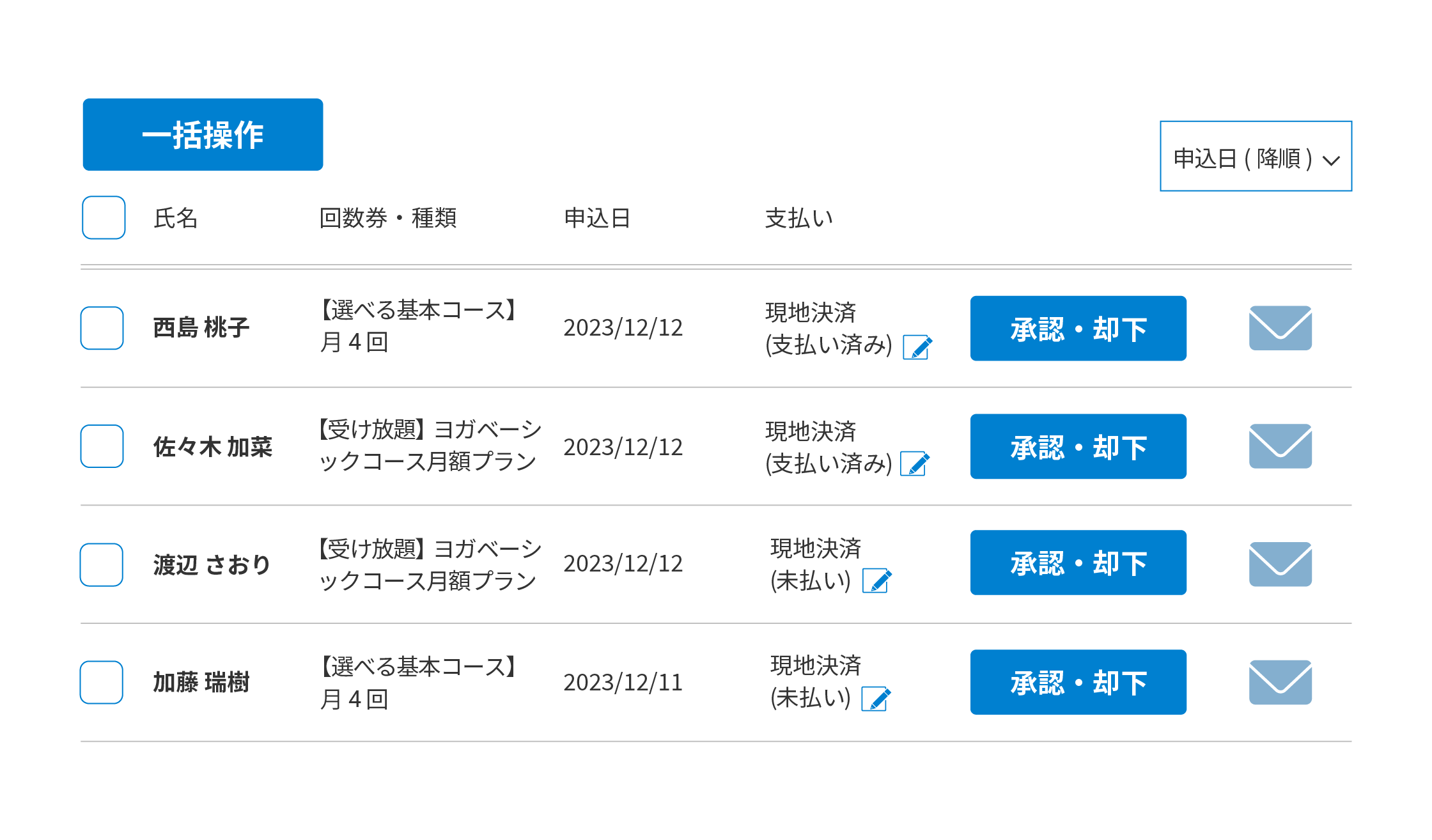This screenshot has width=1432, height=840.
Task: Click the 一括操作 bulk action button
Action: pos(203,134)
